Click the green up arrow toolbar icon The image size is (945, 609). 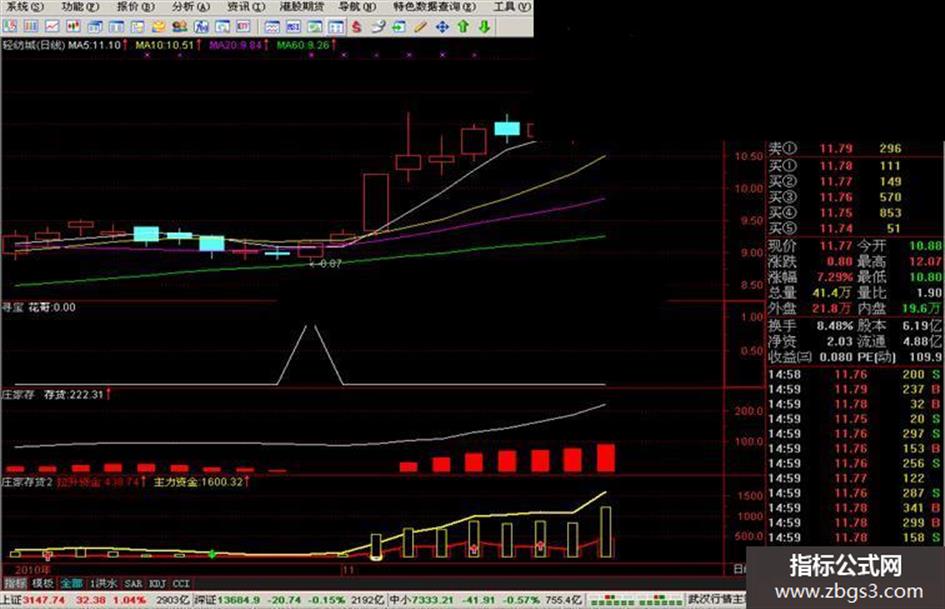coord(463,27)
